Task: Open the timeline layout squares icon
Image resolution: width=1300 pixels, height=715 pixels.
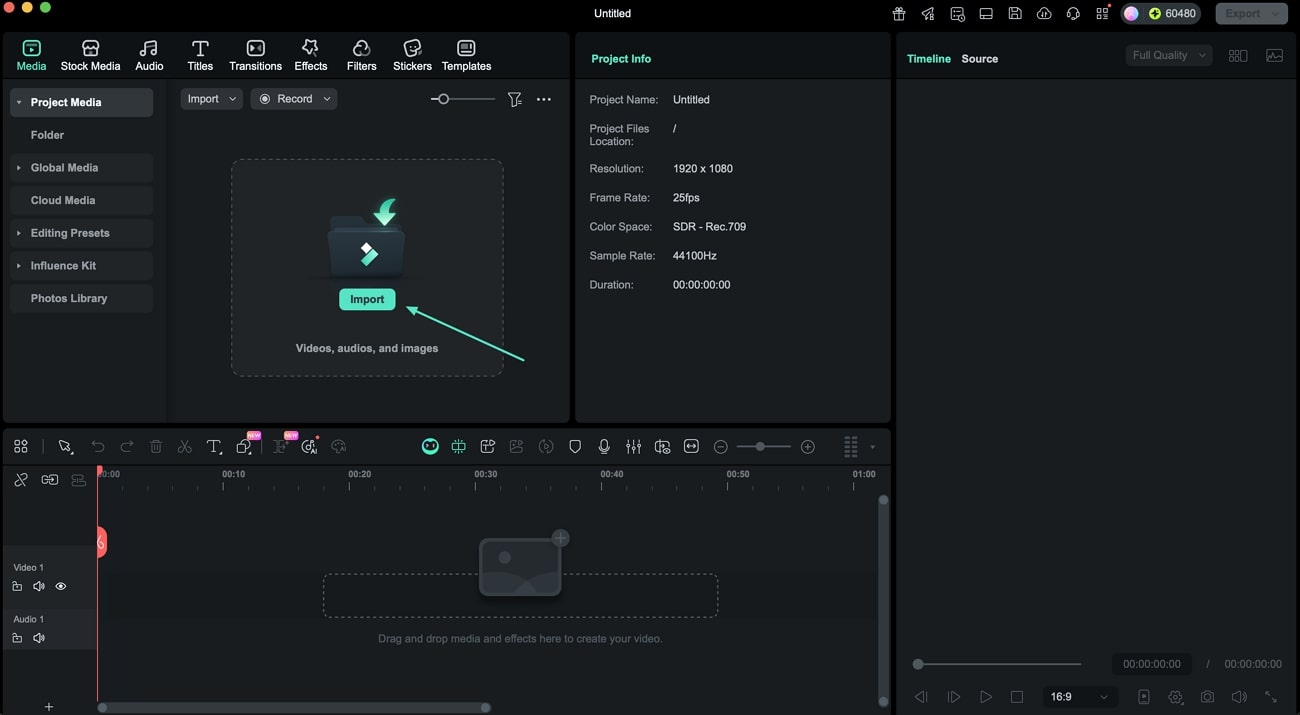Action: (x=21, y=447)
